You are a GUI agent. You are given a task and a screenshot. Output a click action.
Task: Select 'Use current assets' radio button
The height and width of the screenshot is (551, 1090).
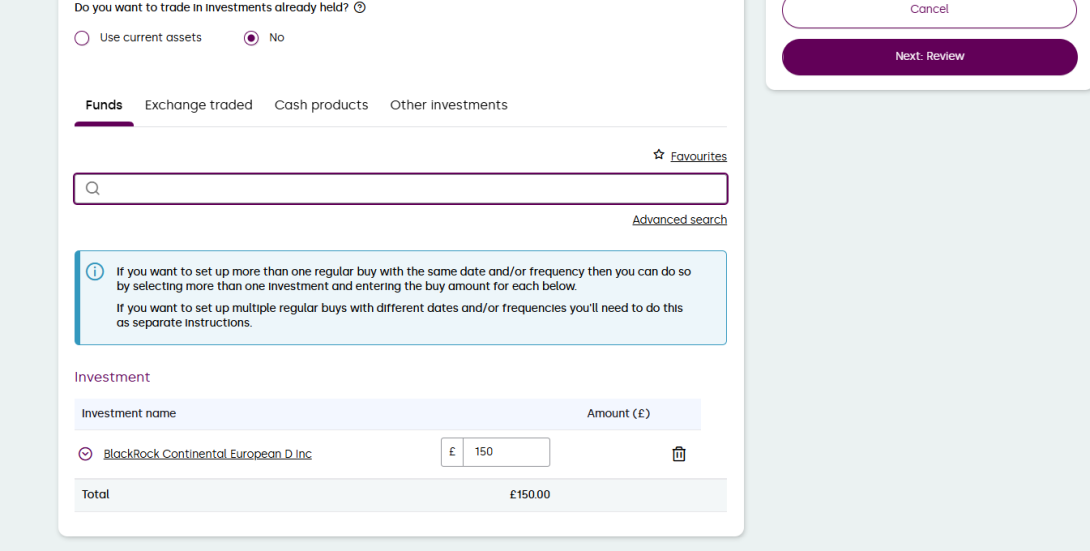tap(82, 38)
